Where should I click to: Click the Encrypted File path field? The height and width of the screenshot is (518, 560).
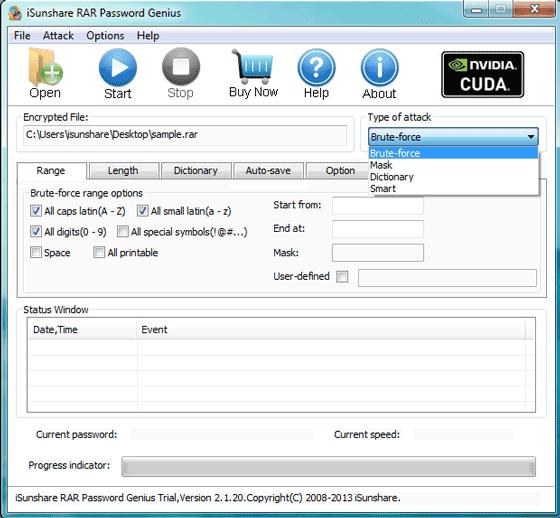point(185,135)
